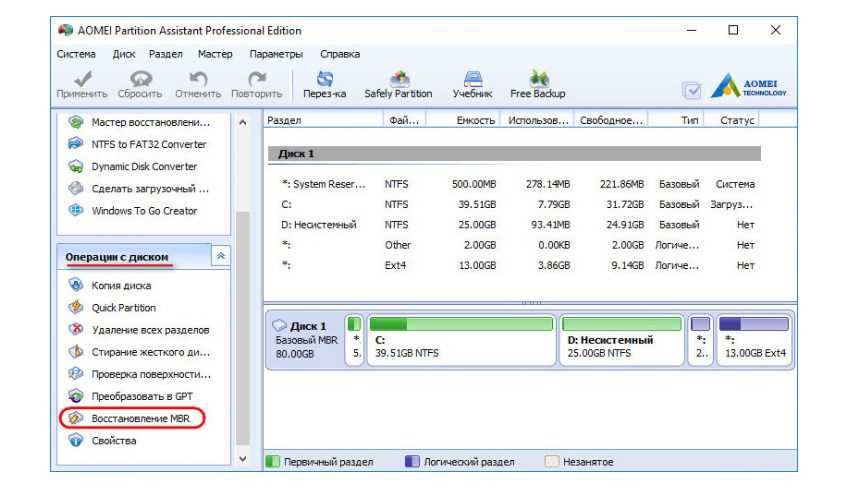The image size is (843, 492).
Task: Click the Применить (Apply) toolbar icon
Action: [81, 81]
